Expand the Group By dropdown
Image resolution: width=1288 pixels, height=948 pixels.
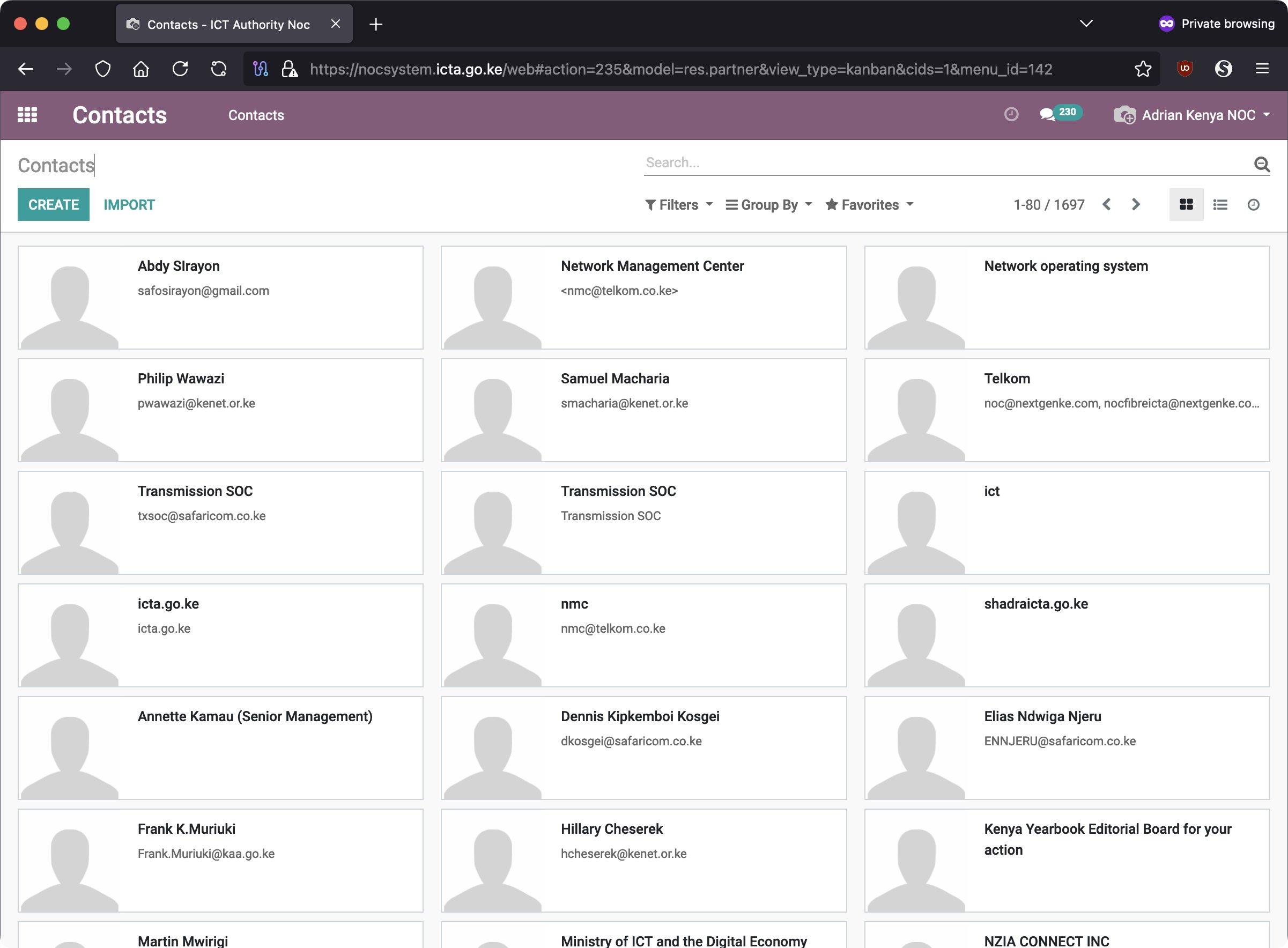tap(769, 205)
